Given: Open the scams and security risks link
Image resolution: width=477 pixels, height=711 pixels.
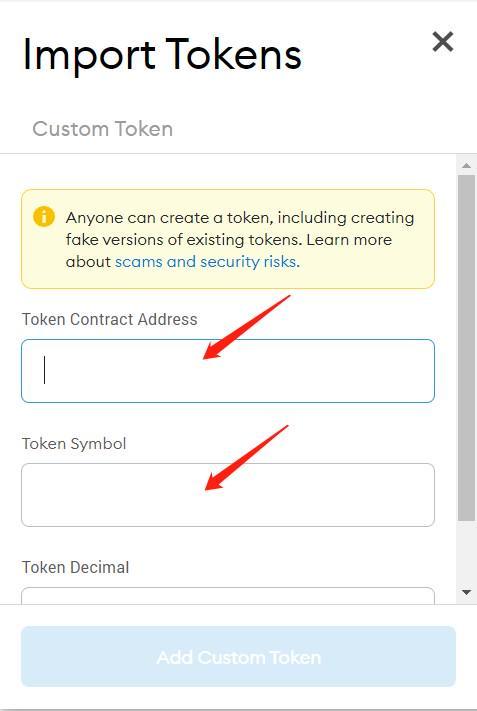Looking at the screenshot, I should [207, 262].
